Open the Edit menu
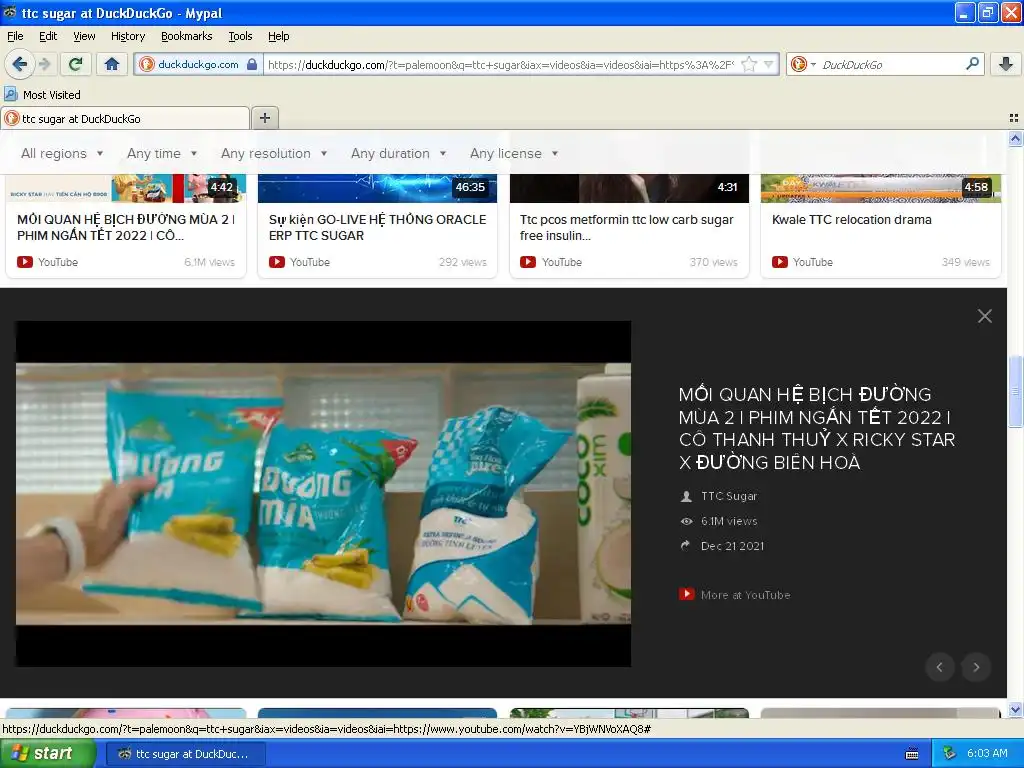This screenshot has width=1024, height=768. 48,36
